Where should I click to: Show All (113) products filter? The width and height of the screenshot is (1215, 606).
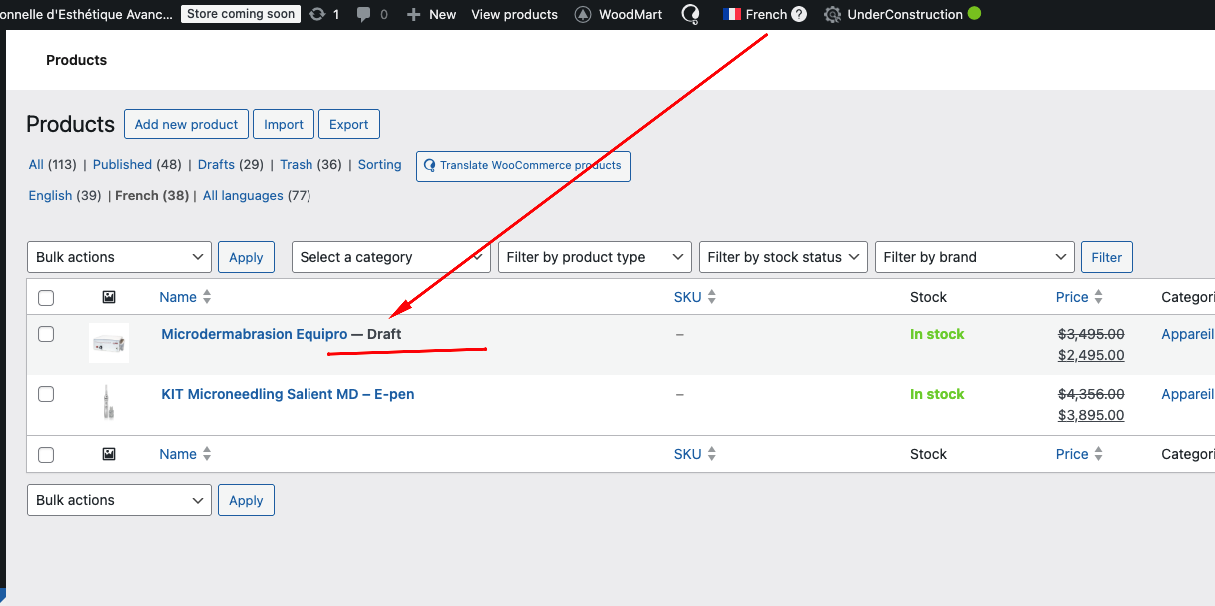pos(53,164)
